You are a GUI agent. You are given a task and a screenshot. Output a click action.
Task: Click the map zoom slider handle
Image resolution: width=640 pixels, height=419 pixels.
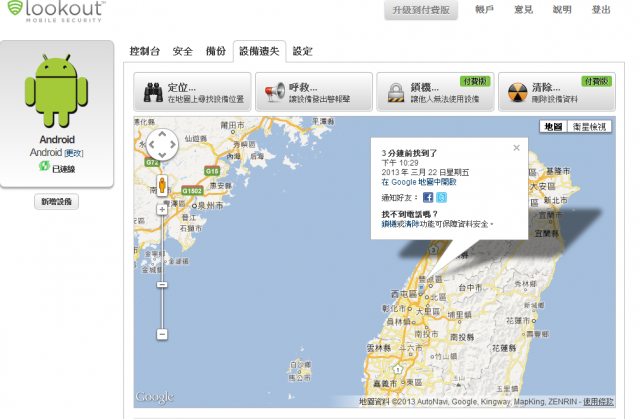(x=162, y=284)
